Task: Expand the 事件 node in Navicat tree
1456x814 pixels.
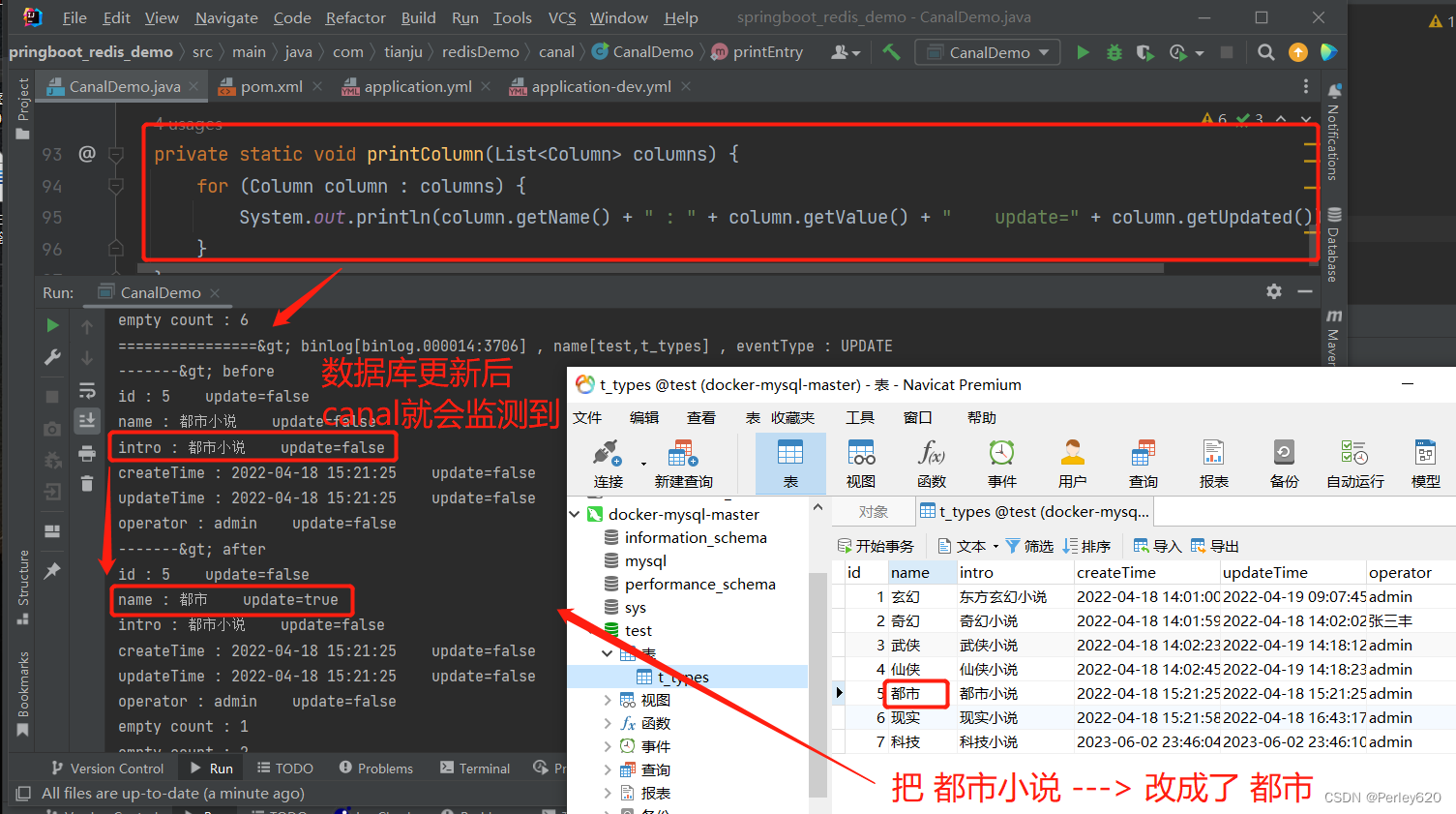Action: point(608,746)
